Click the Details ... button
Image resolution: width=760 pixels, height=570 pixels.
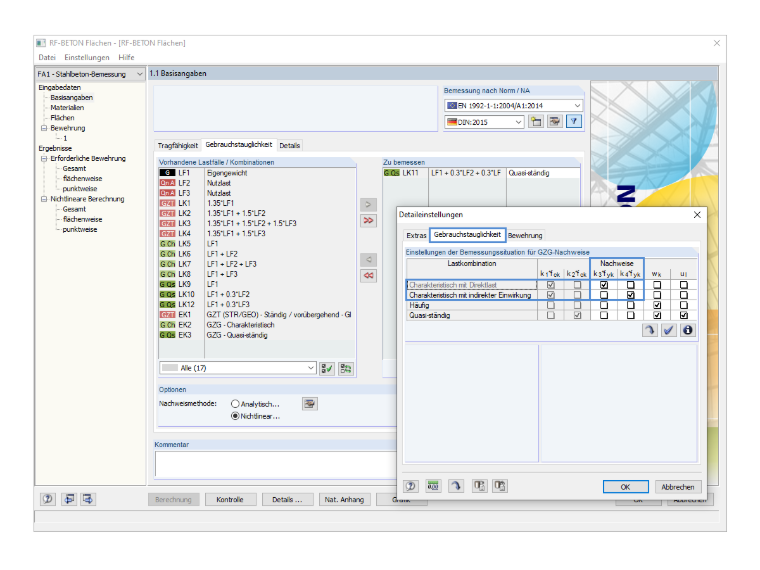tap(287, 499)
